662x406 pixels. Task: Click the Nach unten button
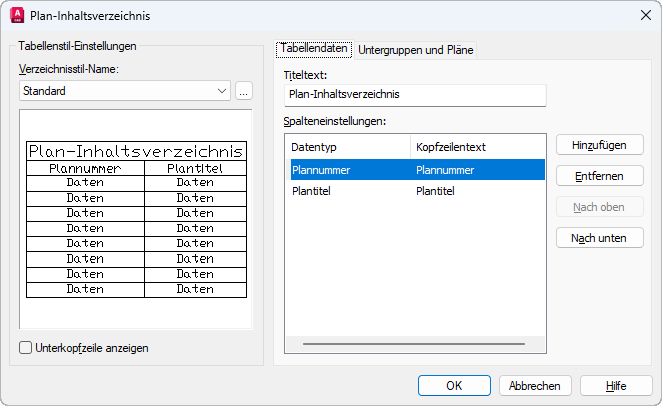[x=600, y=238]
